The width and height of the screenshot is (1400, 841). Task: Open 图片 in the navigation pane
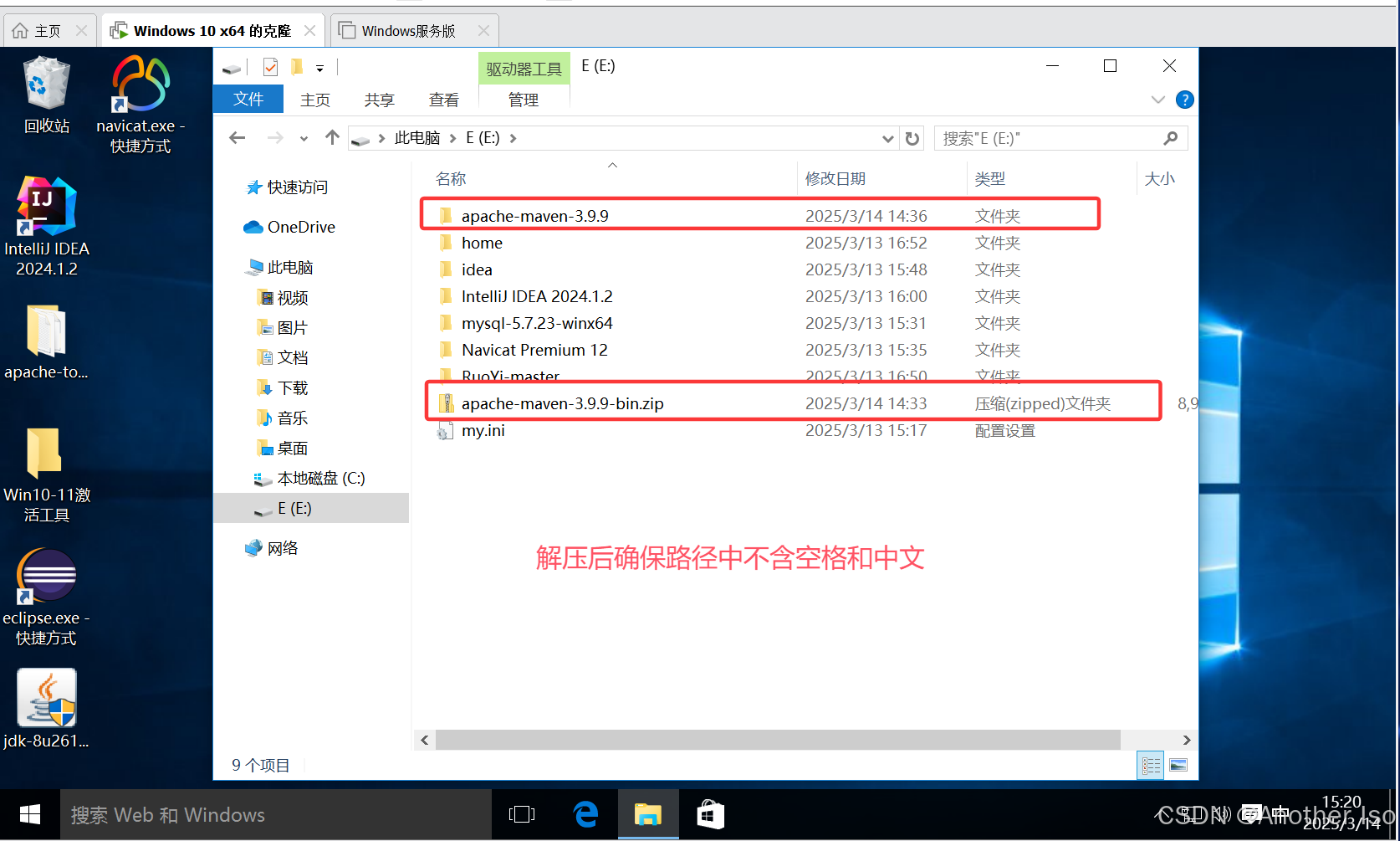283,328
